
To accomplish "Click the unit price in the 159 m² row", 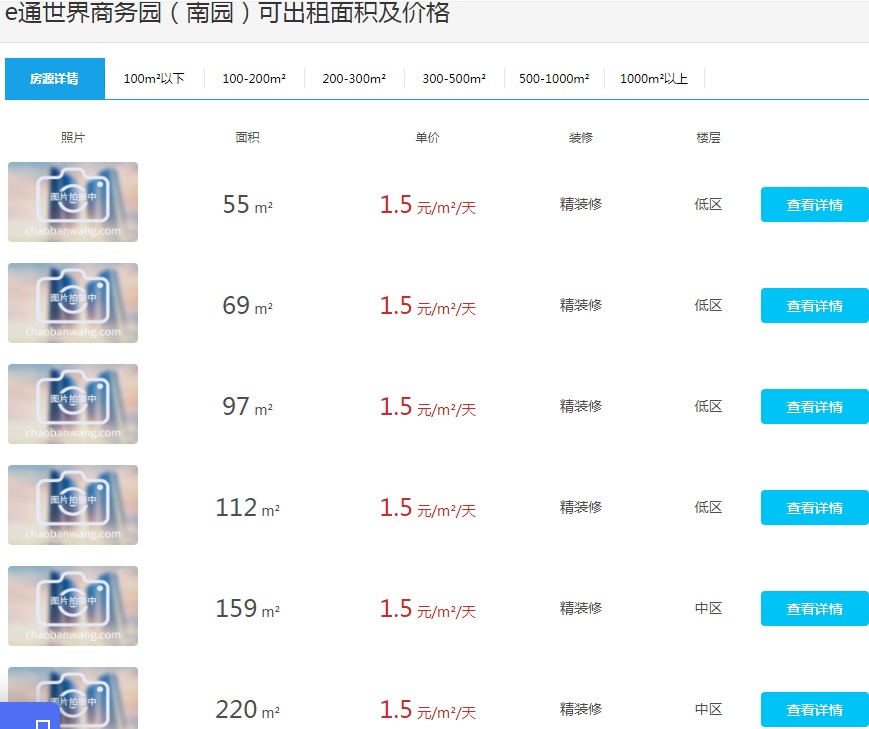I will tap(428, 608).
